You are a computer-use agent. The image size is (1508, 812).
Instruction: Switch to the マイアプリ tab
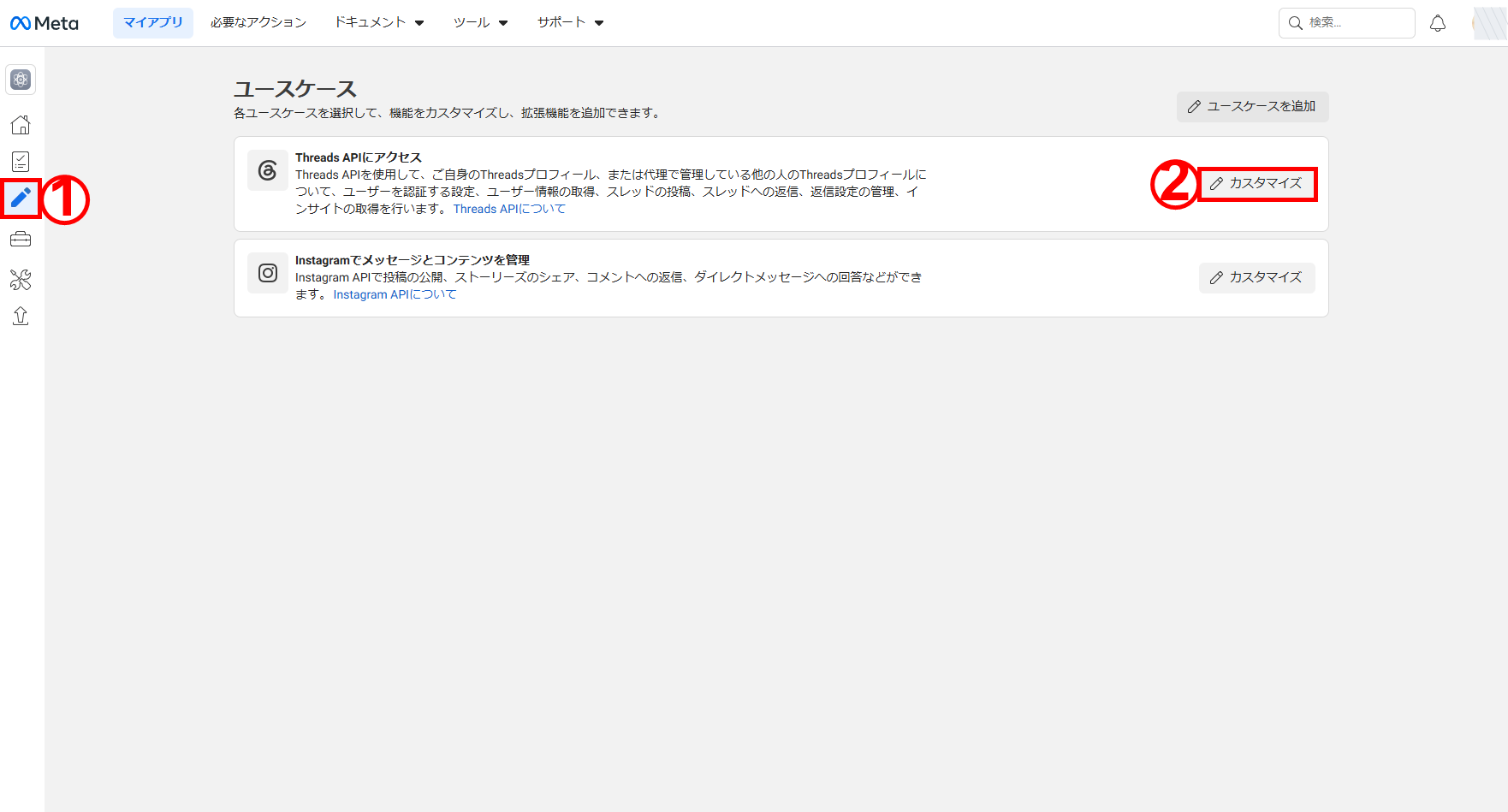[x=153, y=23]
